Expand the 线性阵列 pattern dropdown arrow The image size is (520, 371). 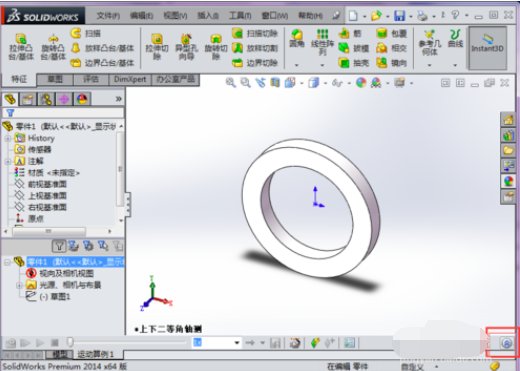pos(322,65)
